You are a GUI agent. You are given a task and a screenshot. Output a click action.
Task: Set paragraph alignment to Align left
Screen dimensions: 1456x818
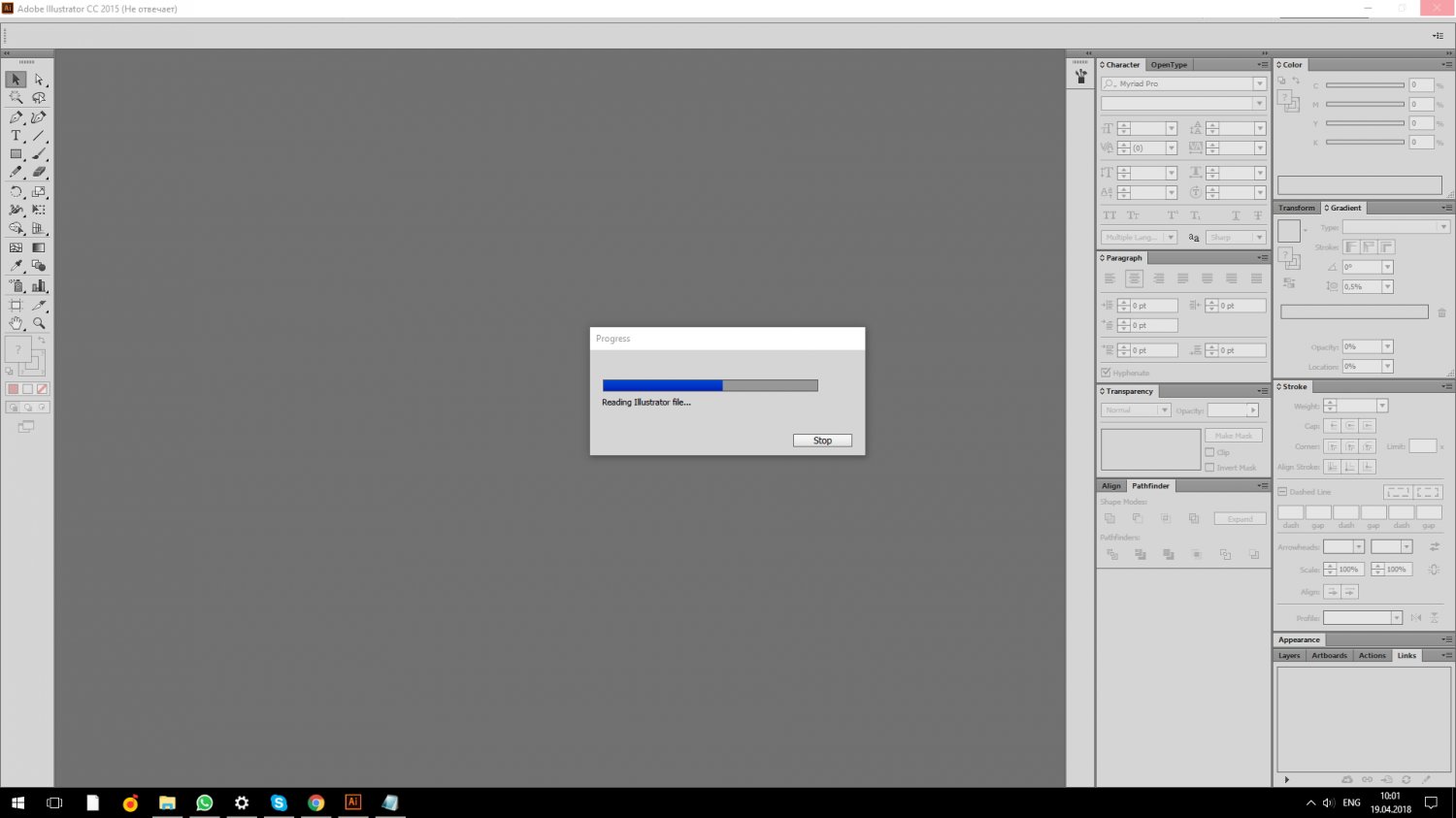pyautogui.click(x=1109, y=278)
